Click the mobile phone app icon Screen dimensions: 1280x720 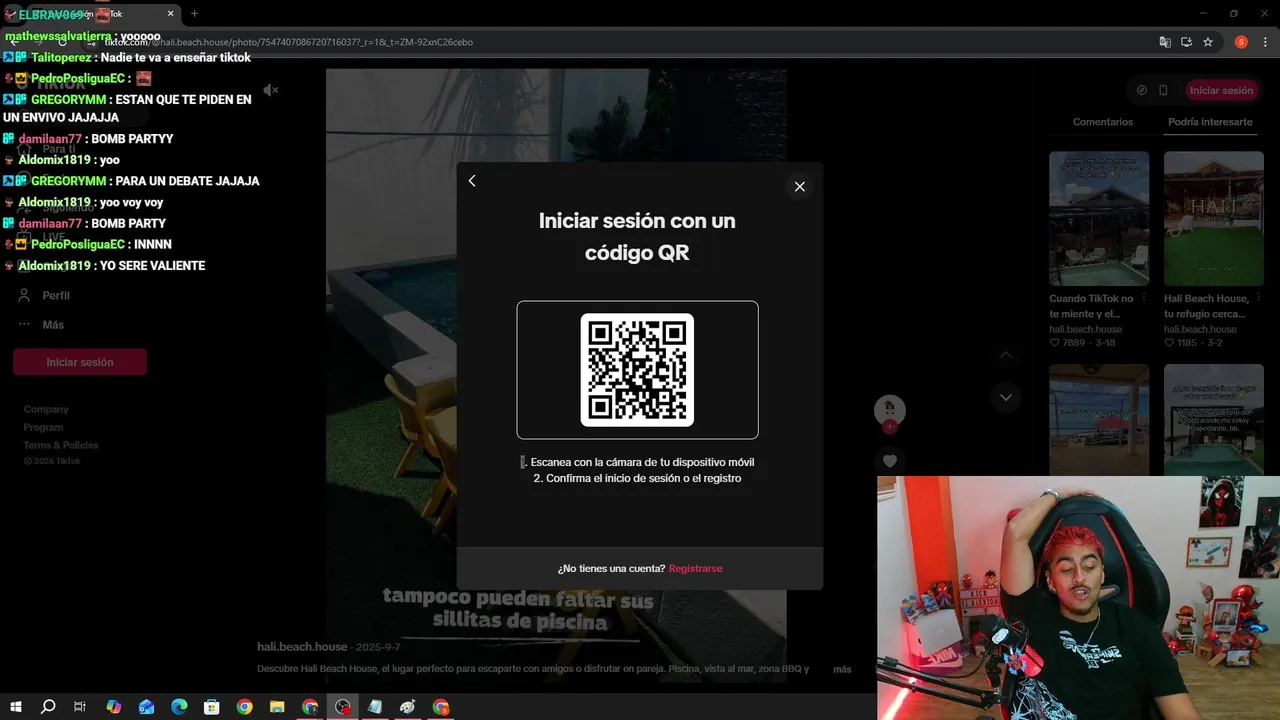coord(1163,90)
